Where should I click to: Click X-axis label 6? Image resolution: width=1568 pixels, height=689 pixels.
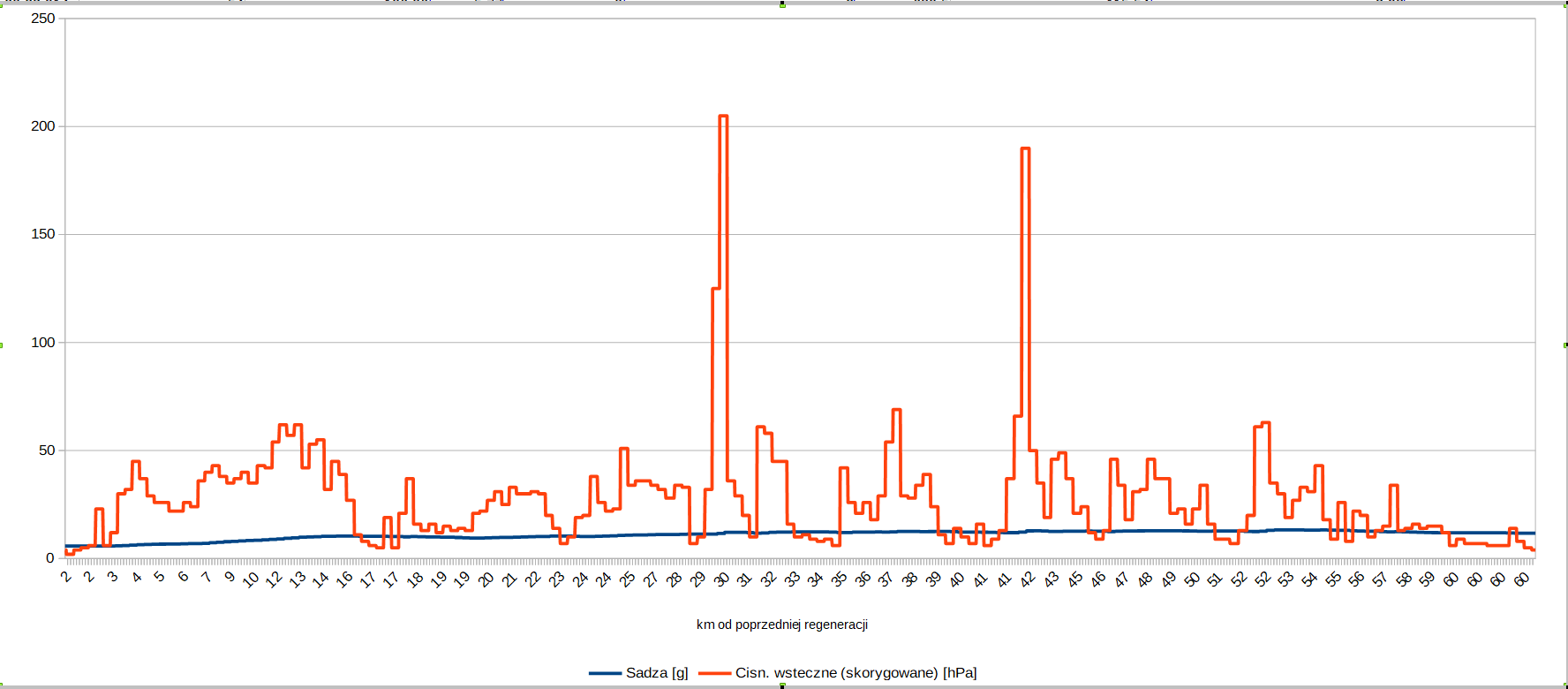(183, 577)
